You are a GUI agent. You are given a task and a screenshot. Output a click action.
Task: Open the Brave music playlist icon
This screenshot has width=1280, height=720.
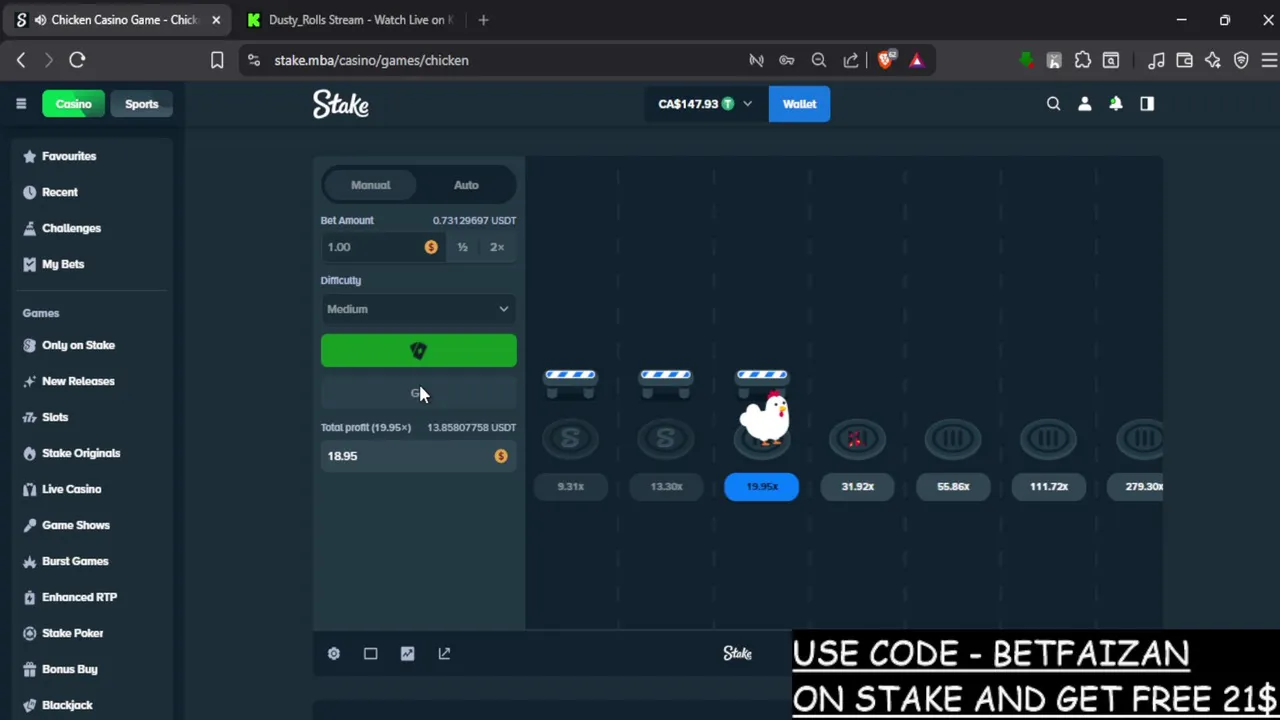coord(1156,60)
